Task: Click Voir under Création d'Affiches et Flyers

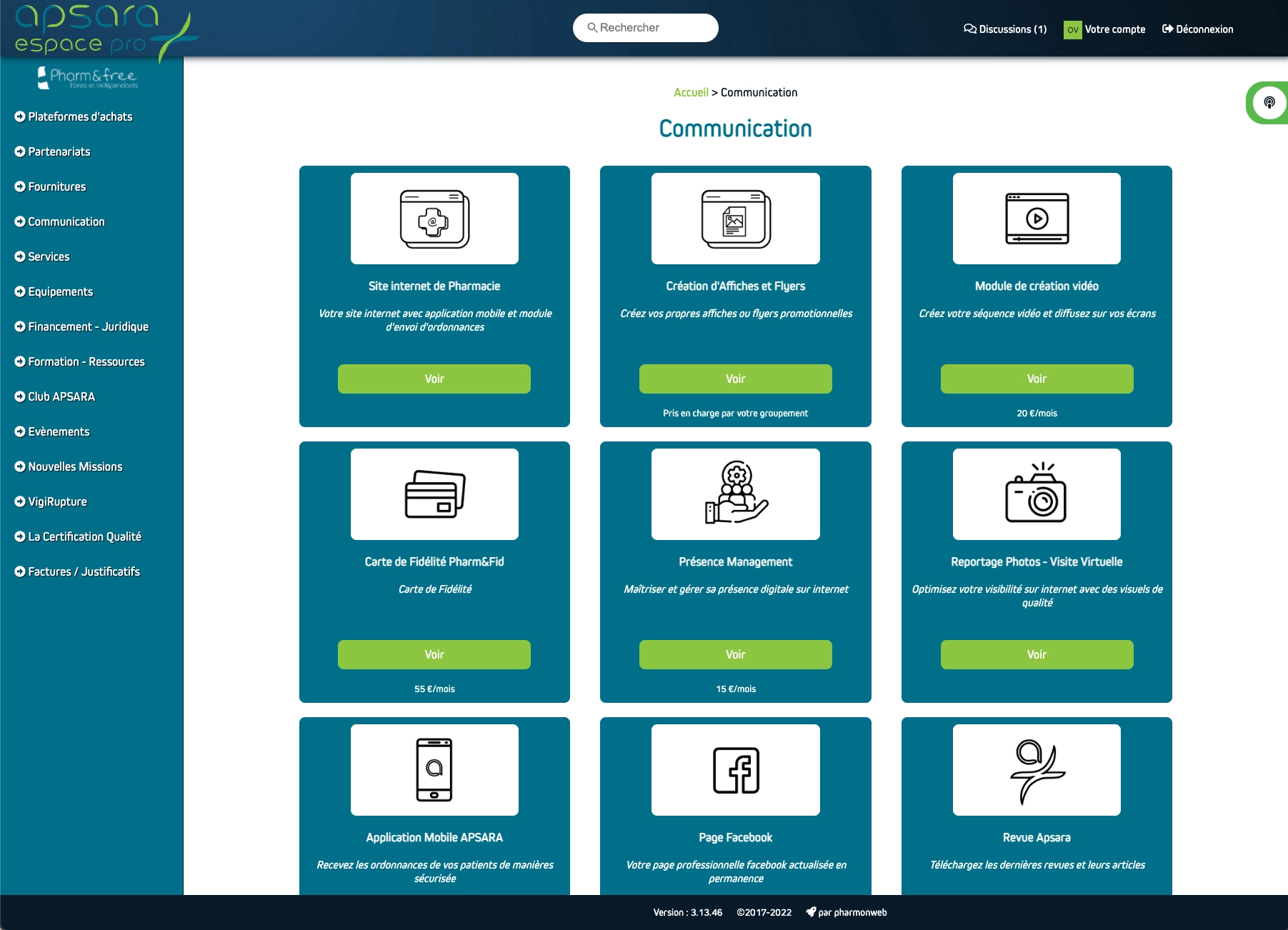Action: 736,379
